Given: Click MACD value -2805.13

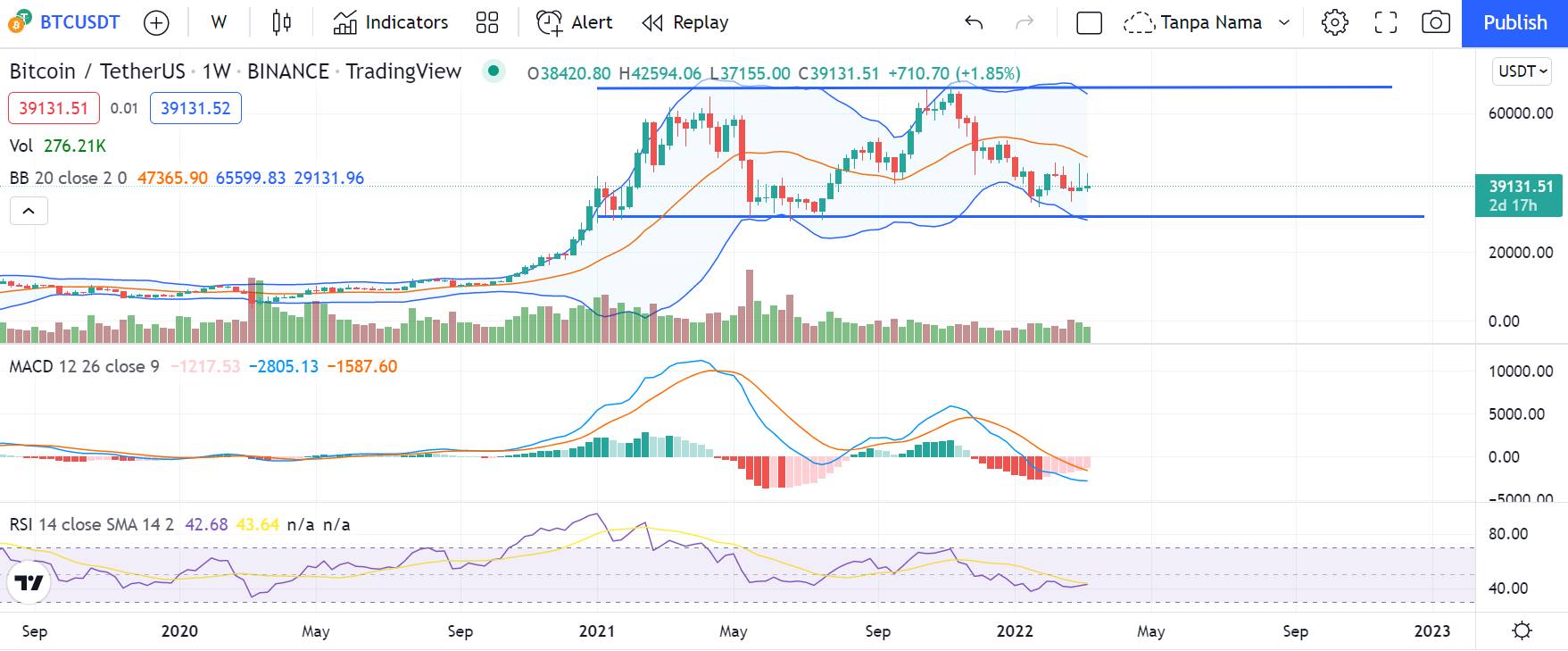Looking at the screenshot, I should [283, 366].
